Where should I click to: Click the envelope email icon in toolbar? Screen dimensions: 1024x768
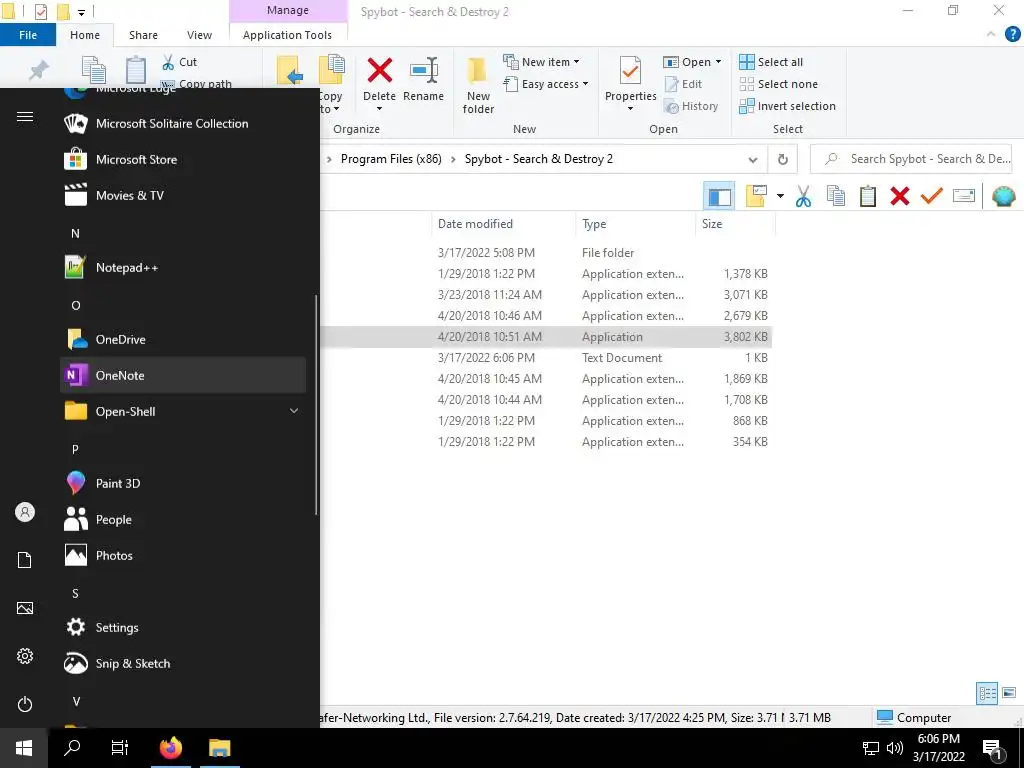click(x=964, y=195)
